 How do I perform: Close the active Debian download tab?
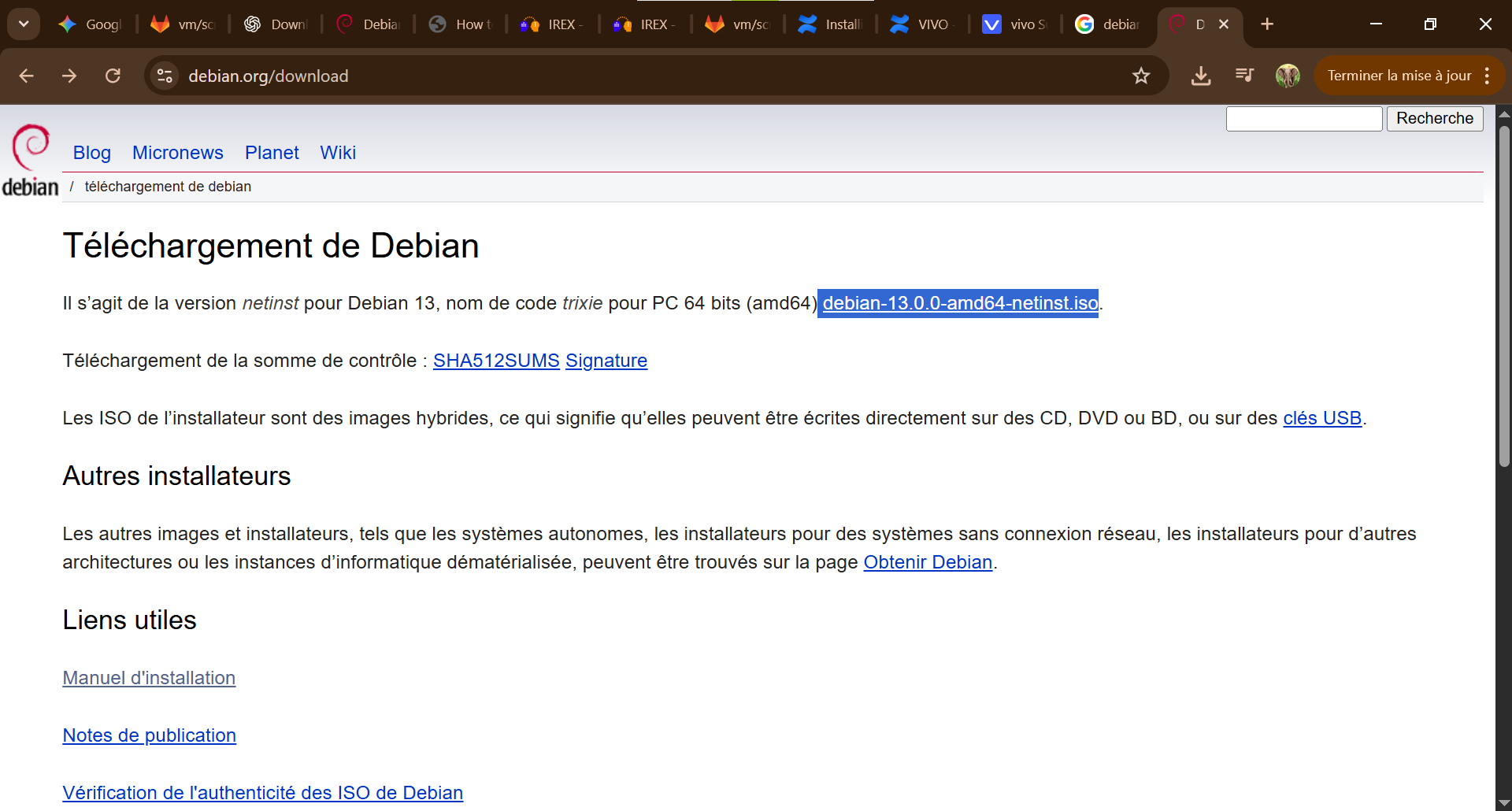[1224, 24]
